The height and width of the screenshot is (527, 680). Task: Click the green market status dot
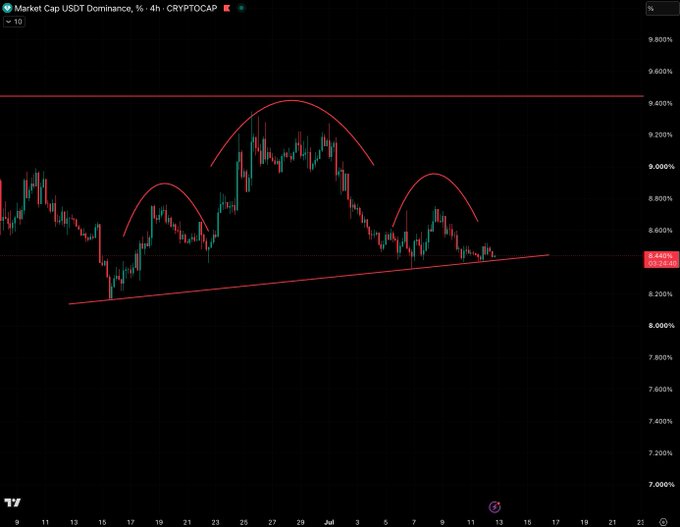click(241, 8)
